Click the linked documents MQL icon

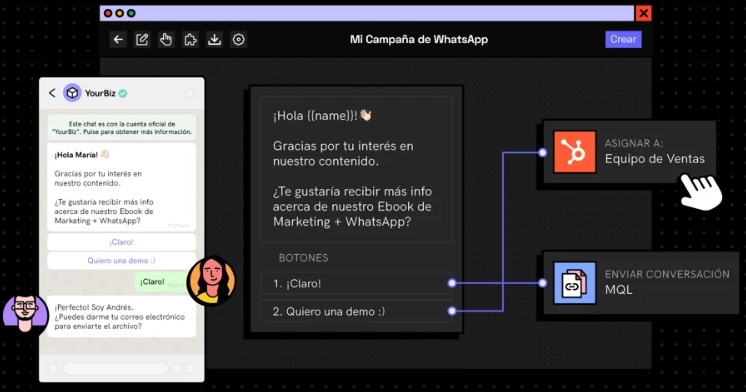574,283
